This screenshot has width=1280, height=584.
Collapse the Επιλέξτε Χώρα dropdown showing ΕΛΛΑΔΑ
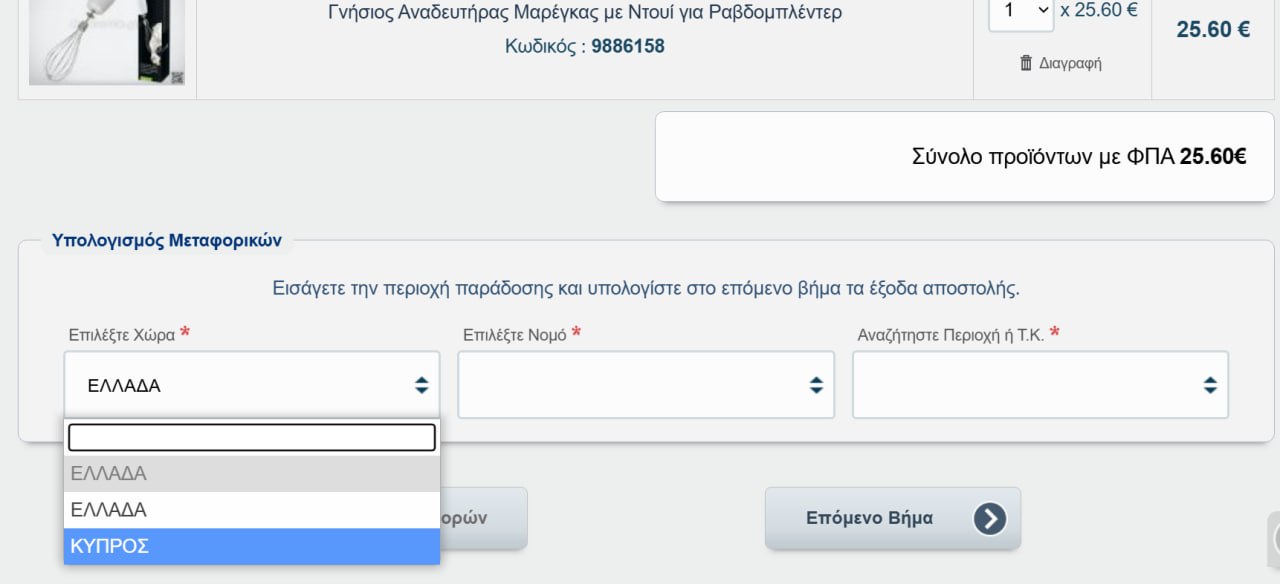[x=252, y=385]
